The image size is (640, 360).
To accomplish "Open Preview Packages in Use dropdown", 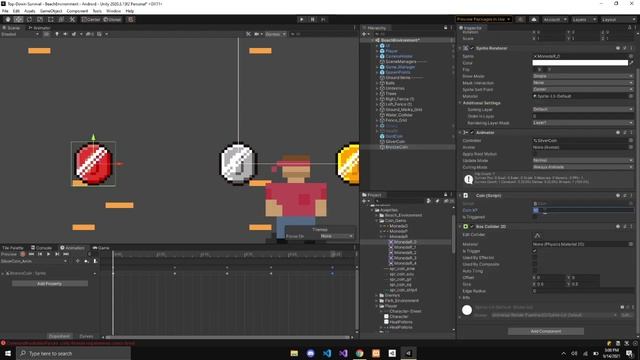I will [x=483, y=19].
